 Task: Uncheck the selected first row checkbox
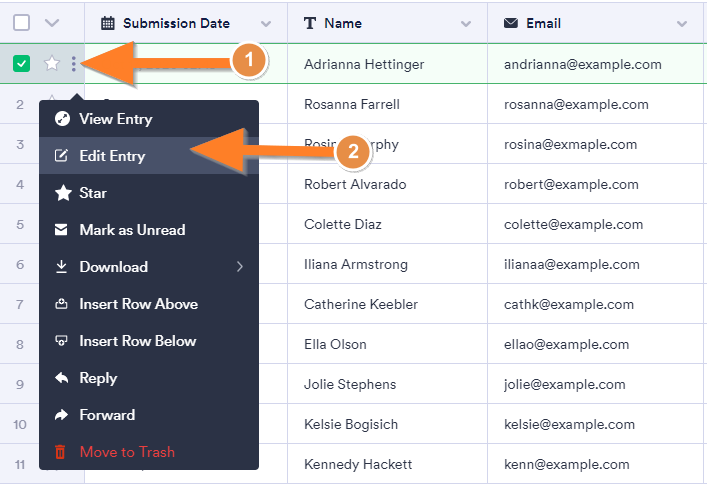coord(21,64)
